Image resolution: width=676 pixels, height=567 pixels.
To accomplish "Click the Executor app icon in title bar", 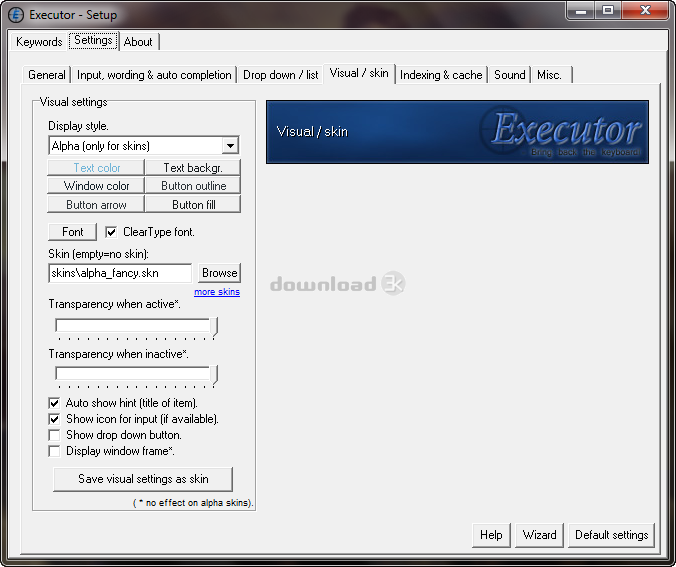I will 16,15.
